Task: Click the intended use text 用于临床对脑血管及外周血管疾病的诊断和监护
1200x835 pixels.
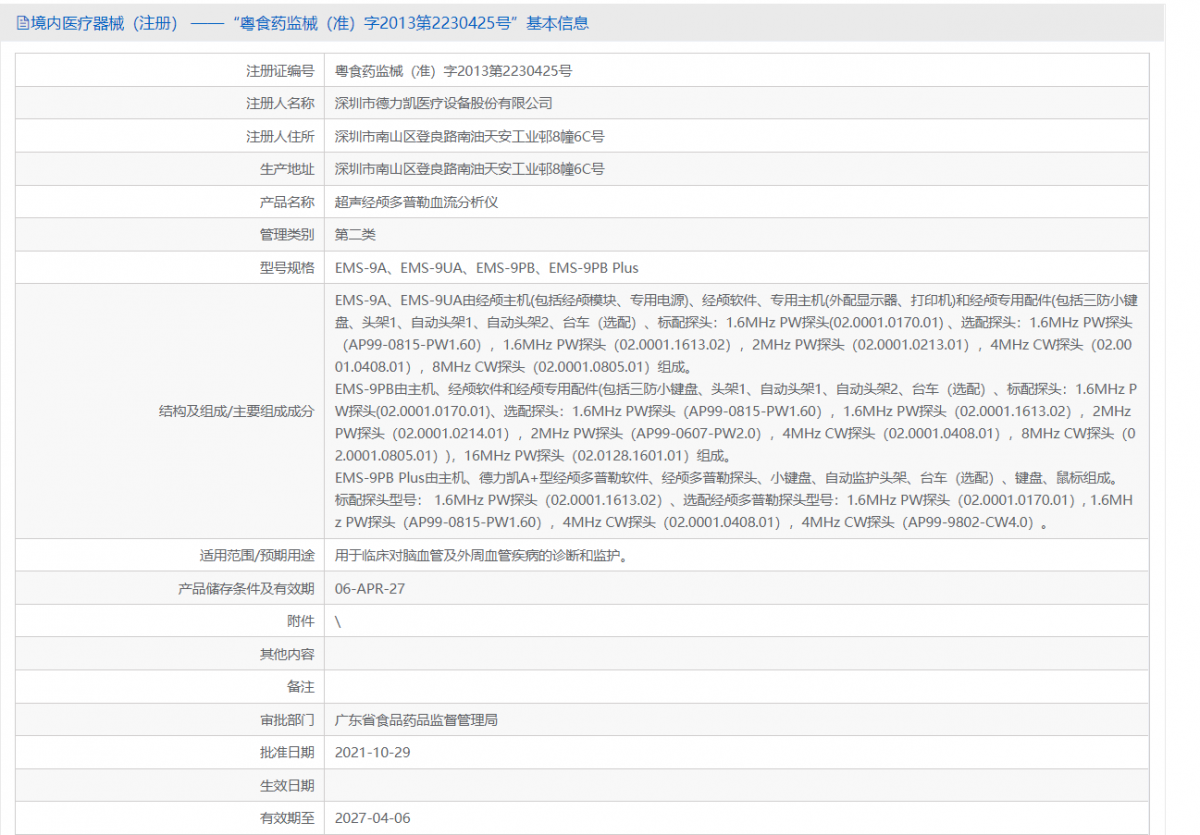Action: point(483,555)
